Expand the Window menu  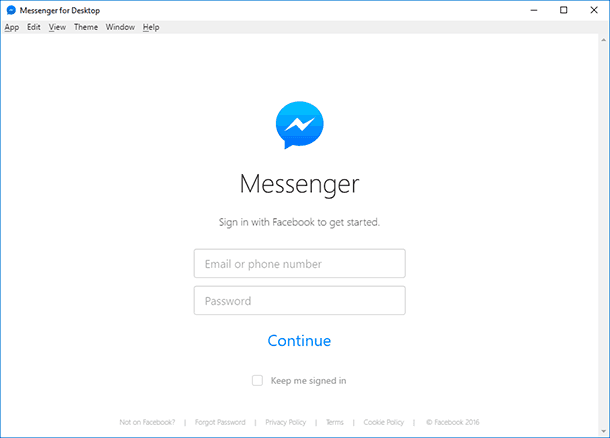tap(120, 27)
